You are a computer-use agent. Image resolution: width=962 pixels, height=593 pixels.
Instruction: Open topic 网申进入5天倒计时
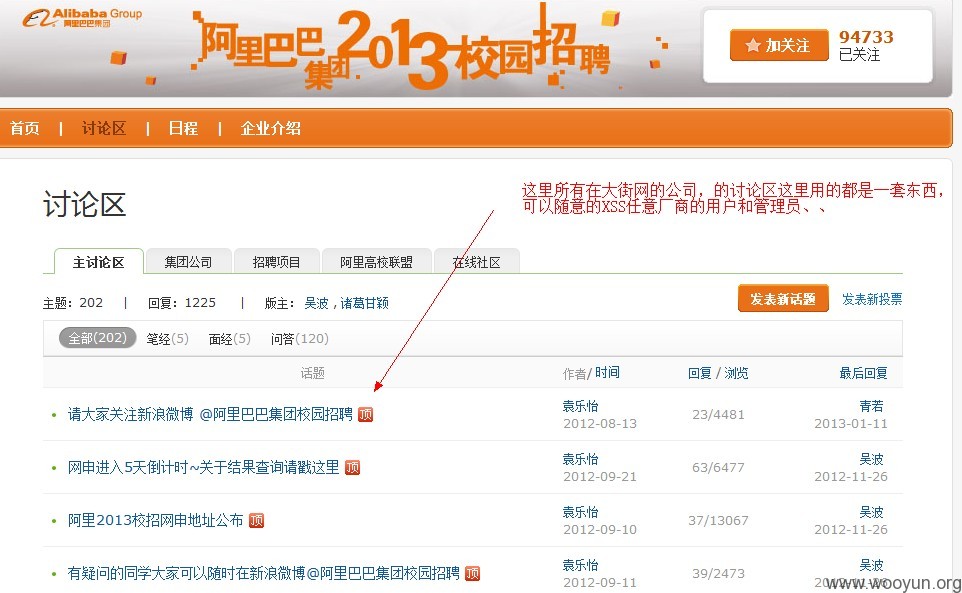(x=203, y=467)
